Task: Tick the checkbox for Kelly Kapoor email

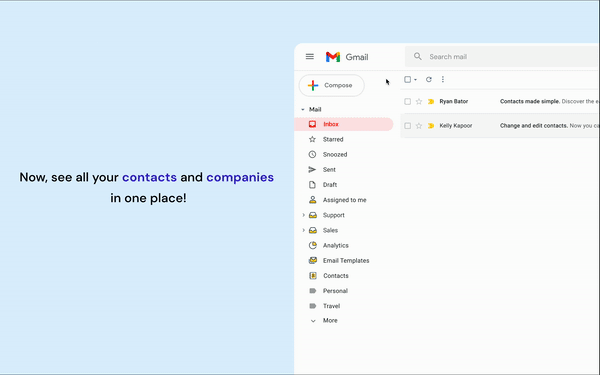Action: (x=408, y=126)
